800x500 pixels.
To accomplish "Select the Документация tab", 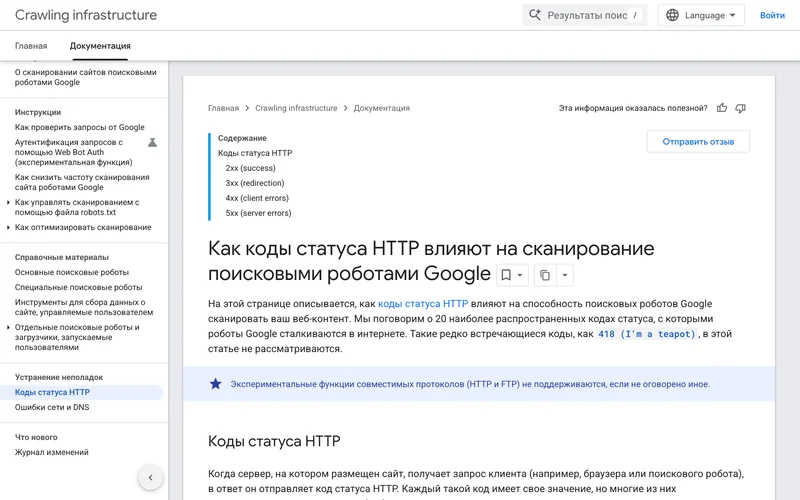I will click(x=100, y=46).
